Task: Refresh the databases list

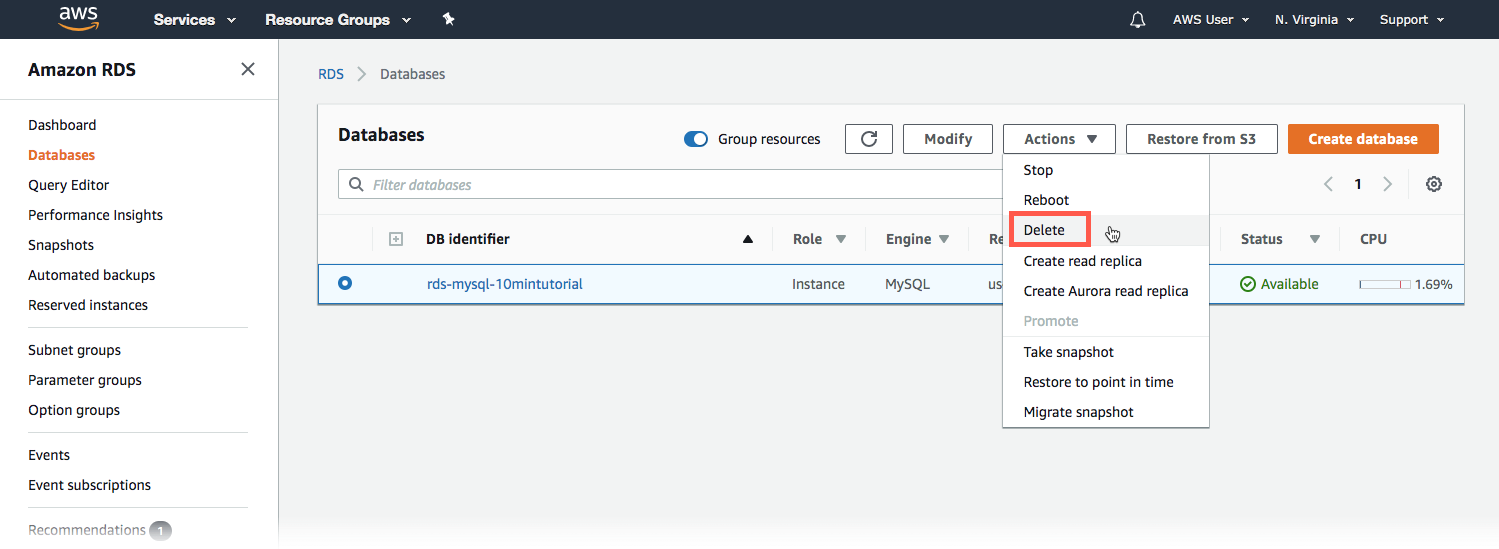Action: tap(869, 139)
